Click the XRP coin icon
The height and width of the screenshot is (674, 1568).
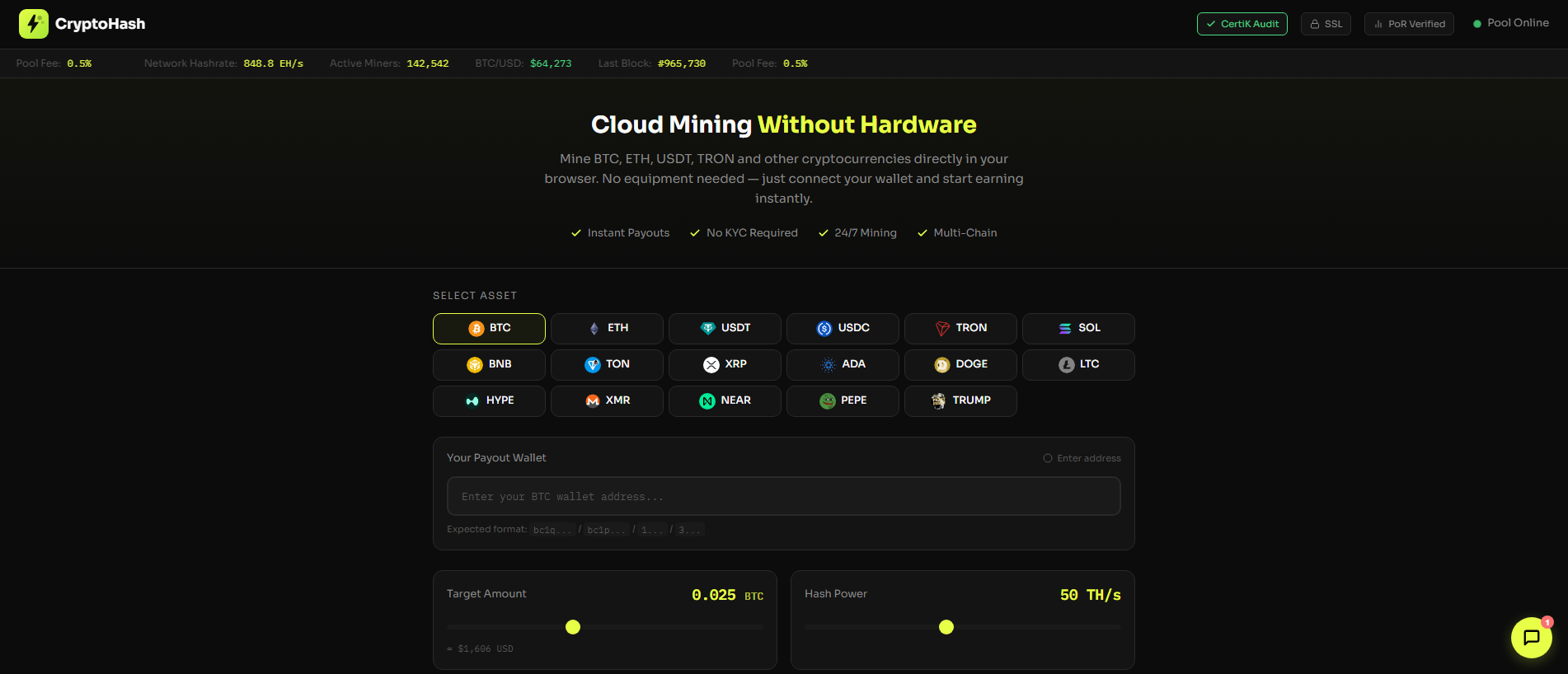click(711, 365)
